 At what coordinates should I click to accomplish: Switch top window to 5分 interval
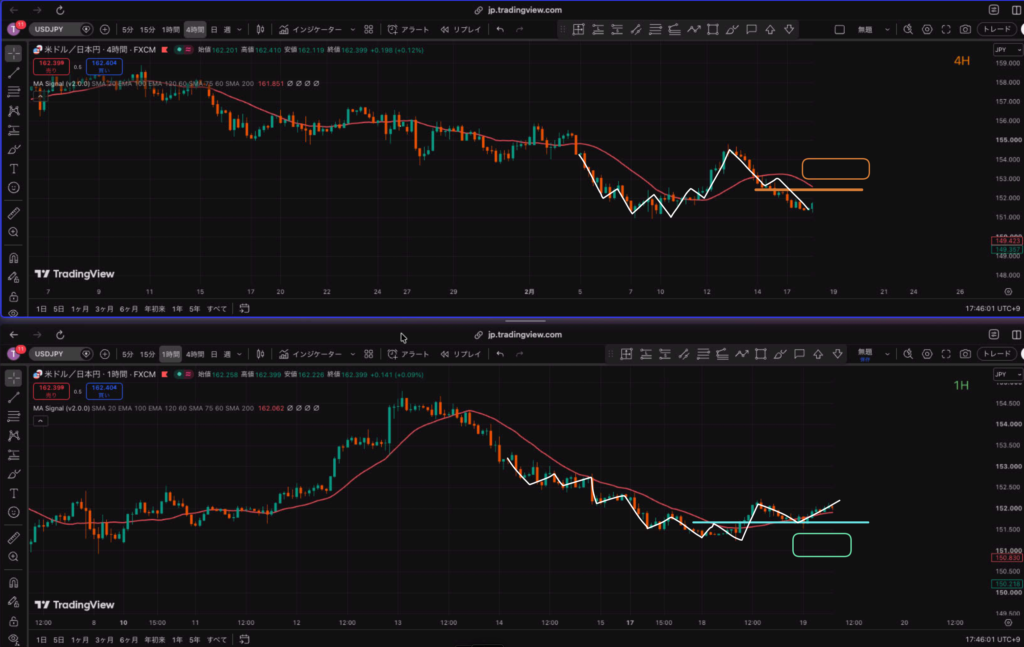click(x=127, y=29)
